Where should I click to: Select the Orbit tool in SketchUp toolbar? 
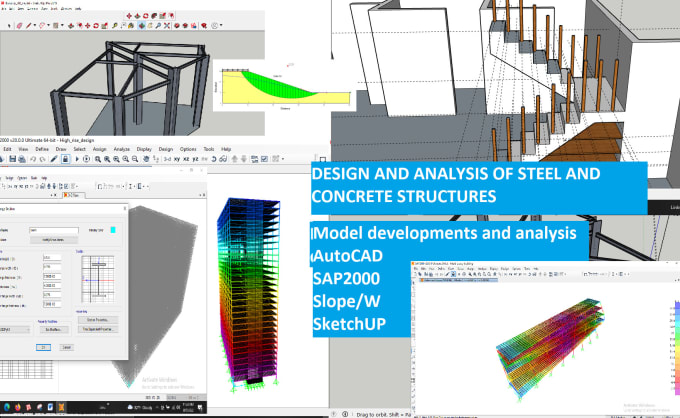point(142,26)
